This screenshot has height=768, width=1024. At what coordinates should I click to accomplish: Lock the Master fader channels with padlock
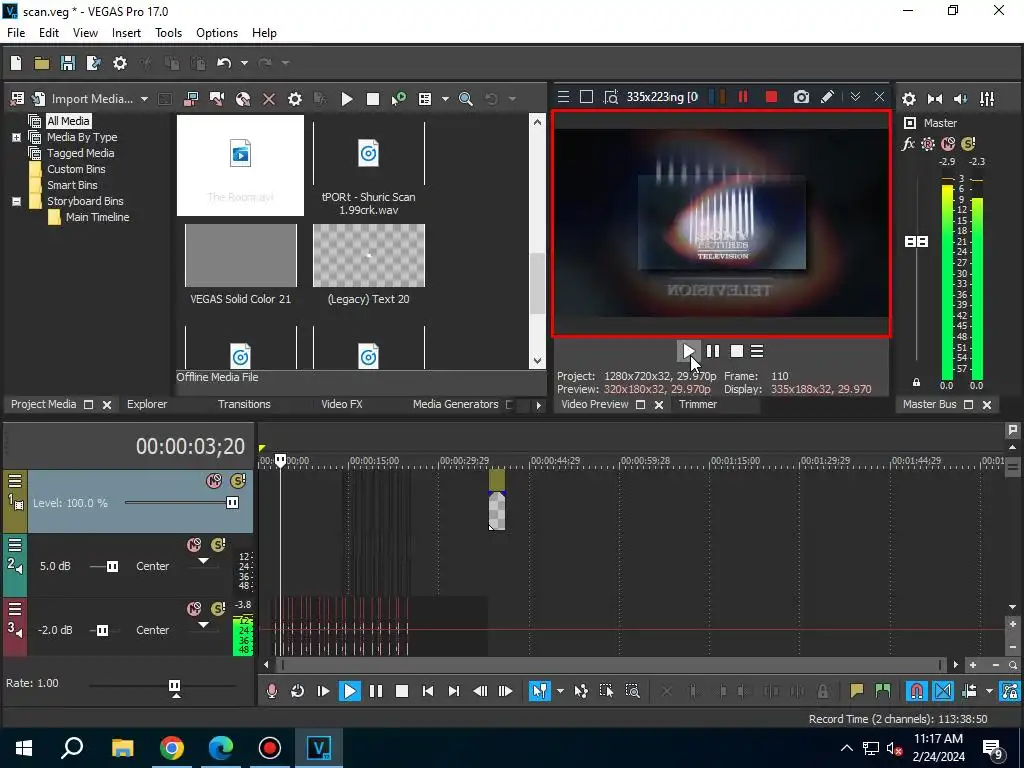pos(916,382)
